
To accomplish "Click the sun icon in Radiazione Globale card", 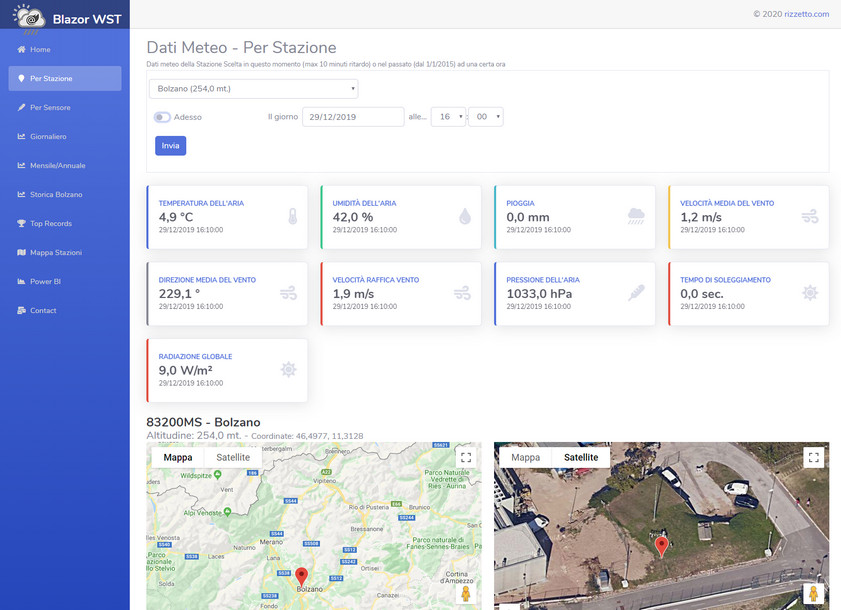I will (288, 370).
